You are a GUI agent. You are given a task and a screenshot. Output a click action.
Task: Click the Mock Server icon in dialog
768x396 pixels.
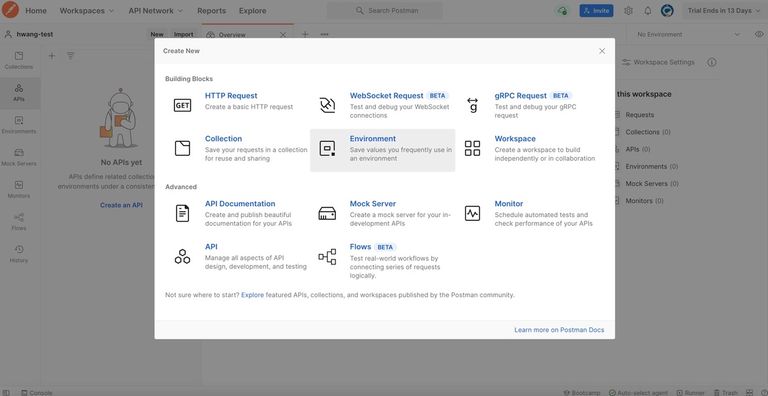(327, 213)
